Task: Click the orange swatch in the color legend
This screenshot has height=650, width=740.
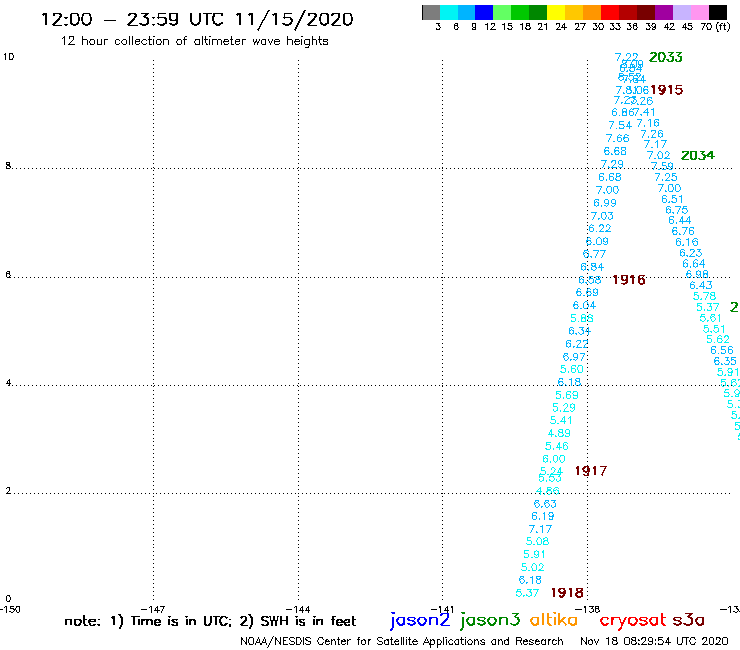Action: [592, 12]
